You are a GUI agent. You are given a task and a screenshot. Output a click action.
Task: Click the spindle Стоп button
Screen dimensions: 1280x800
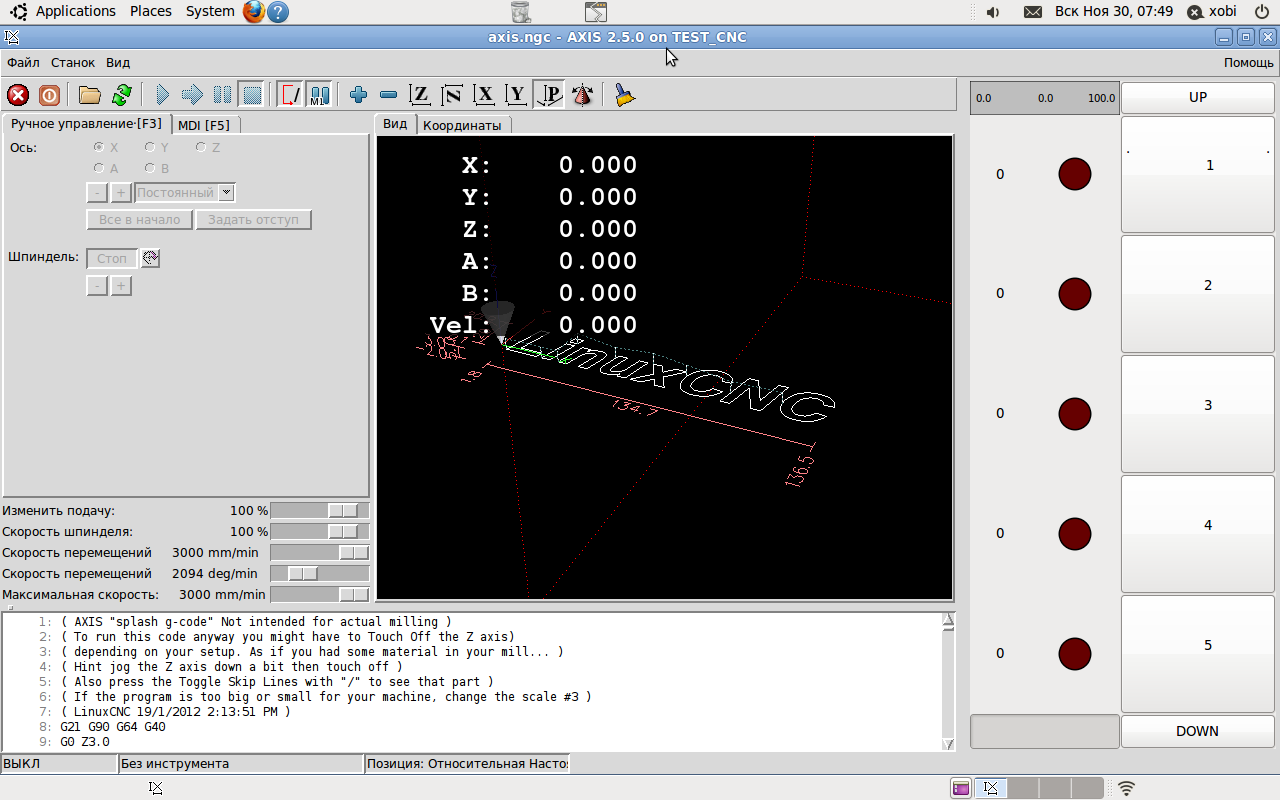[112, 258]
